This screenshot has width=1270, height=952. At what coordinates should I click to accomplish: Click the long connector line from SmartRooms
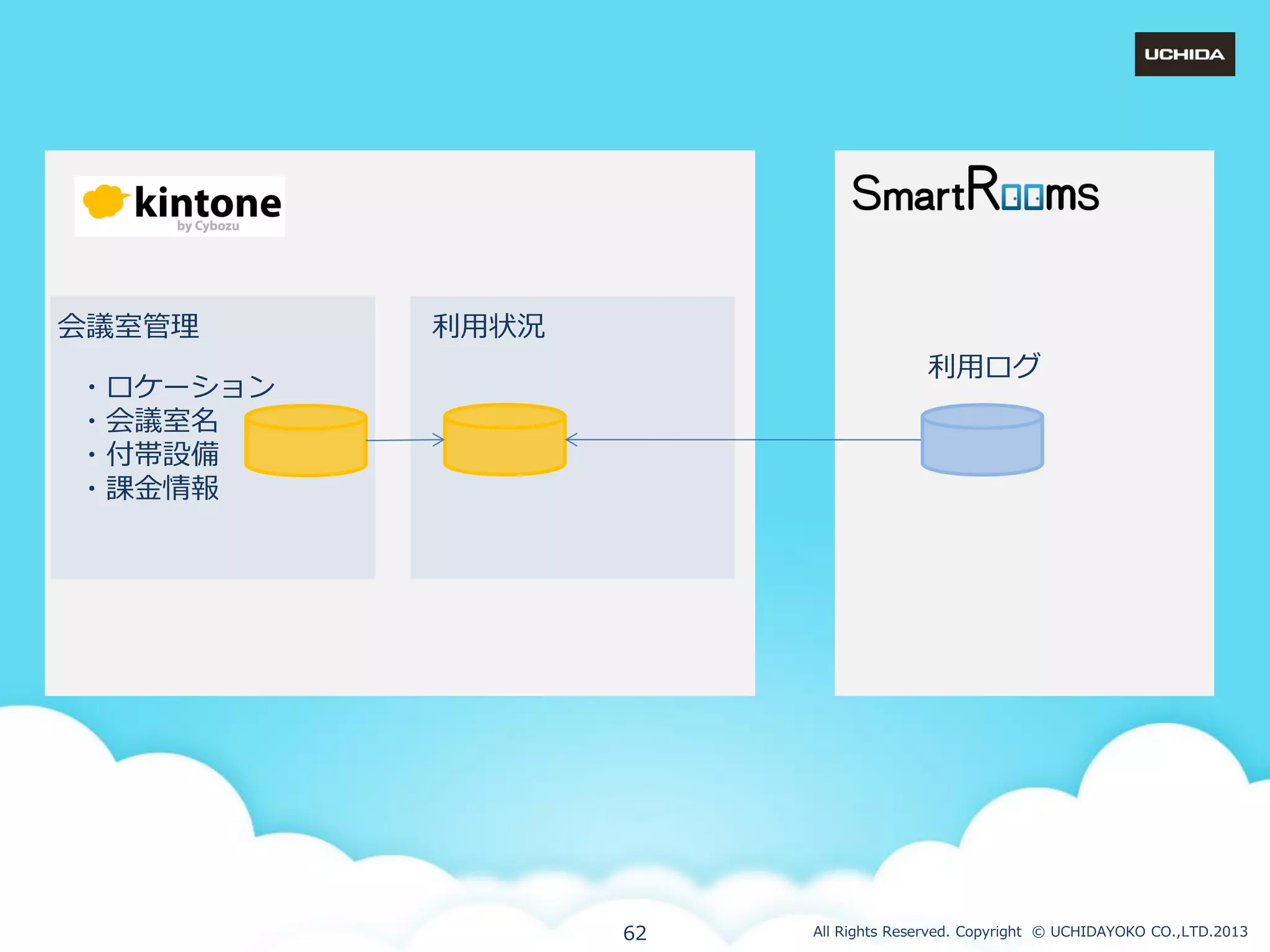744,439
